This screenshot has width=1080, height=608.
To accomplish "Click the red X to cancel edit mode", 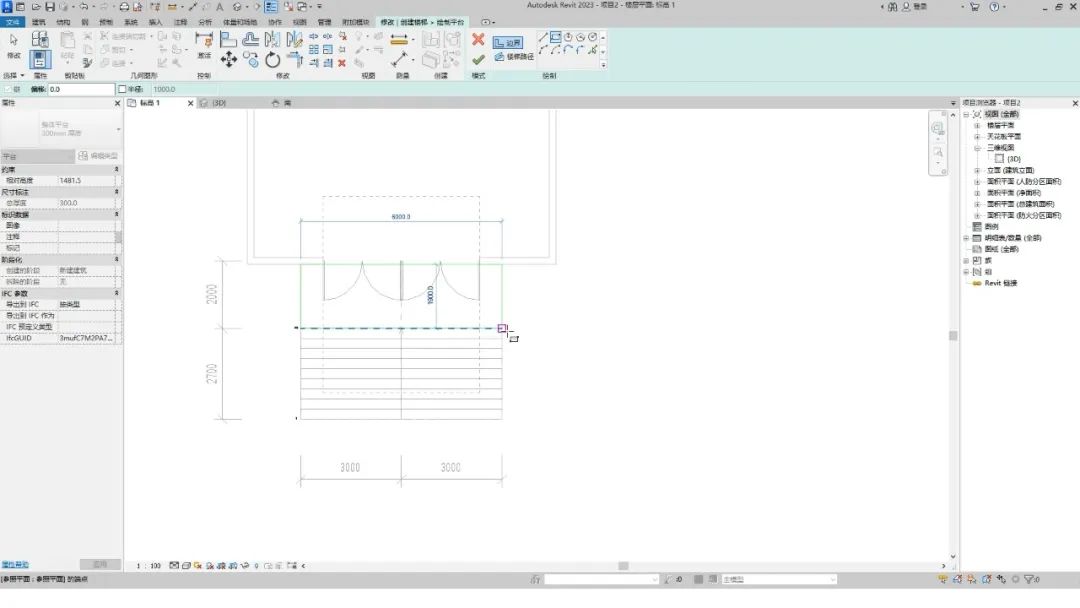I will 478,39.
